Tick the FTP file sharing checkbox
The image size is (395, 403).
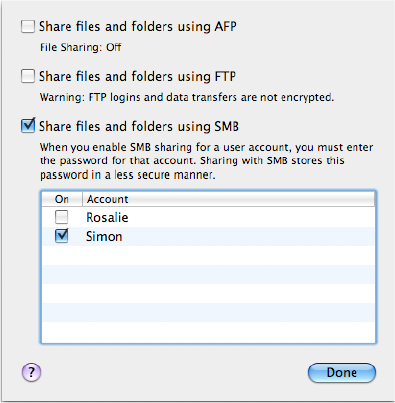pos(28,76)
